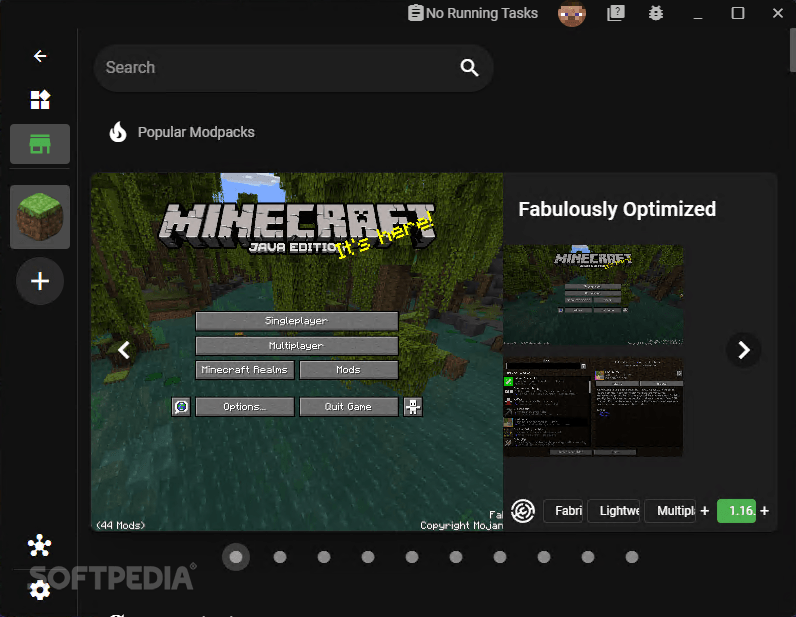Open the No Running Tasks indicator
796x617 pixels.
coord(473,13)
